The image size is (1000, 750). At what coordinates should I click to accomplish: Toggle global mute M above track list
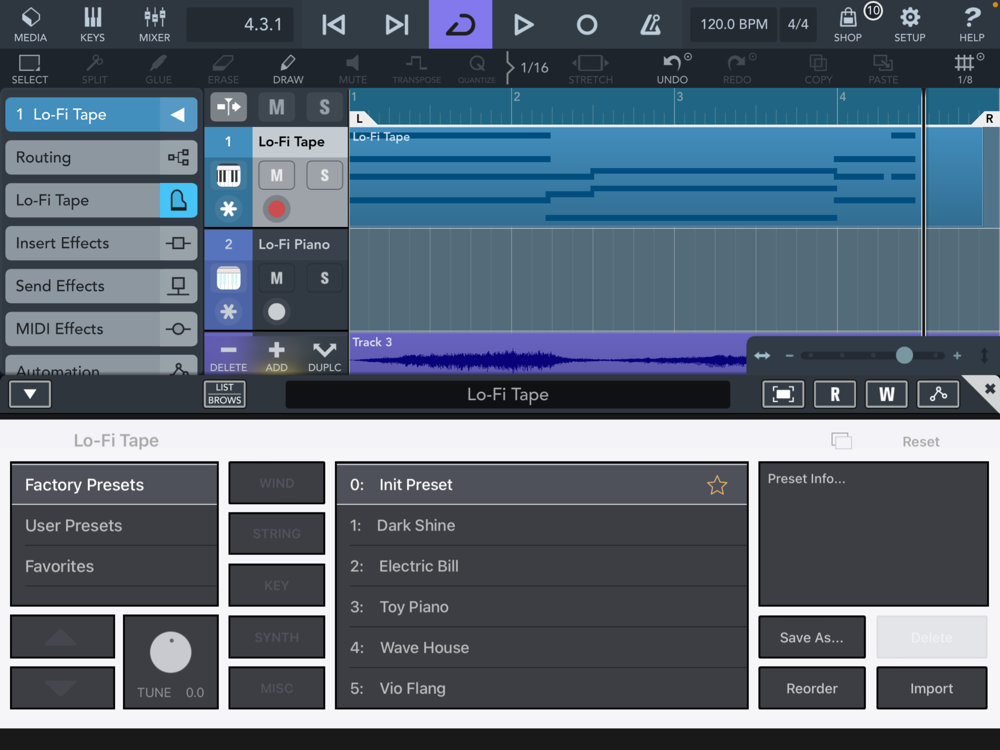[276, 107]
